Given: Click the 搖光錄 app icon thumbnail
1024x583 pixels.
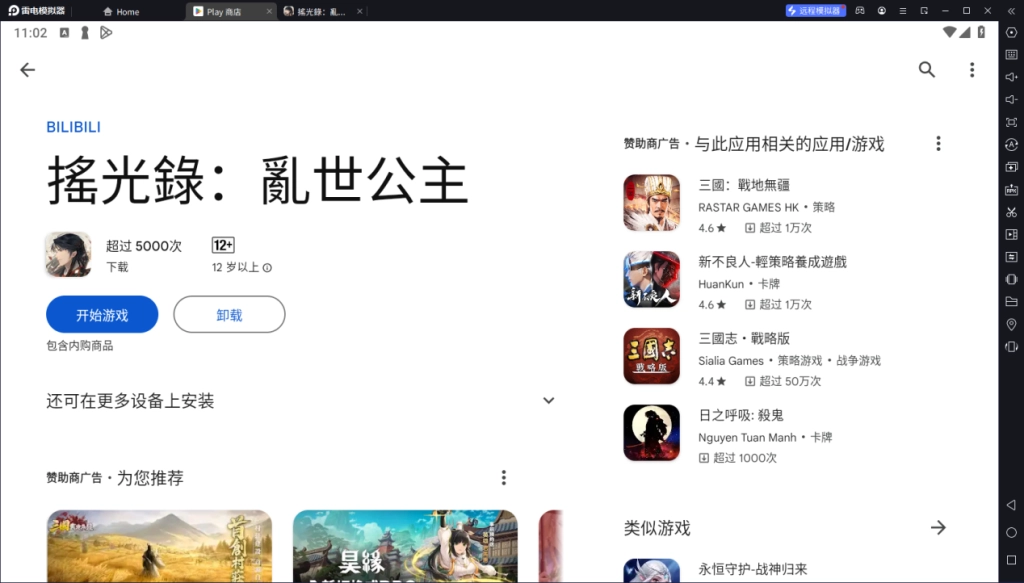Looking at the screenshot, I should click(x=68, y=255).
